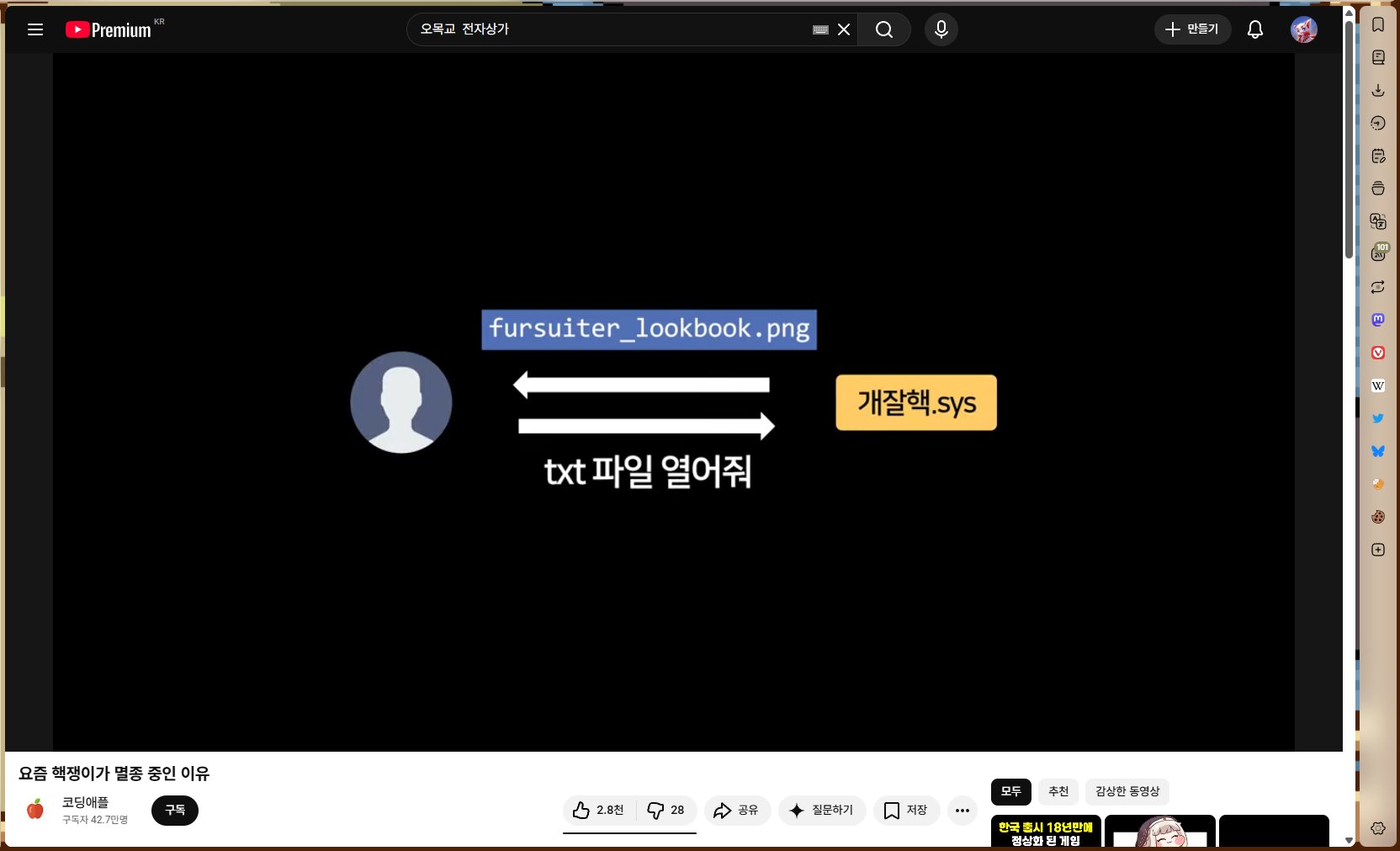Select the 감상한 동영상 filter chip
The width and height of the screenshot is (1400, 851).
(1127, 791)
